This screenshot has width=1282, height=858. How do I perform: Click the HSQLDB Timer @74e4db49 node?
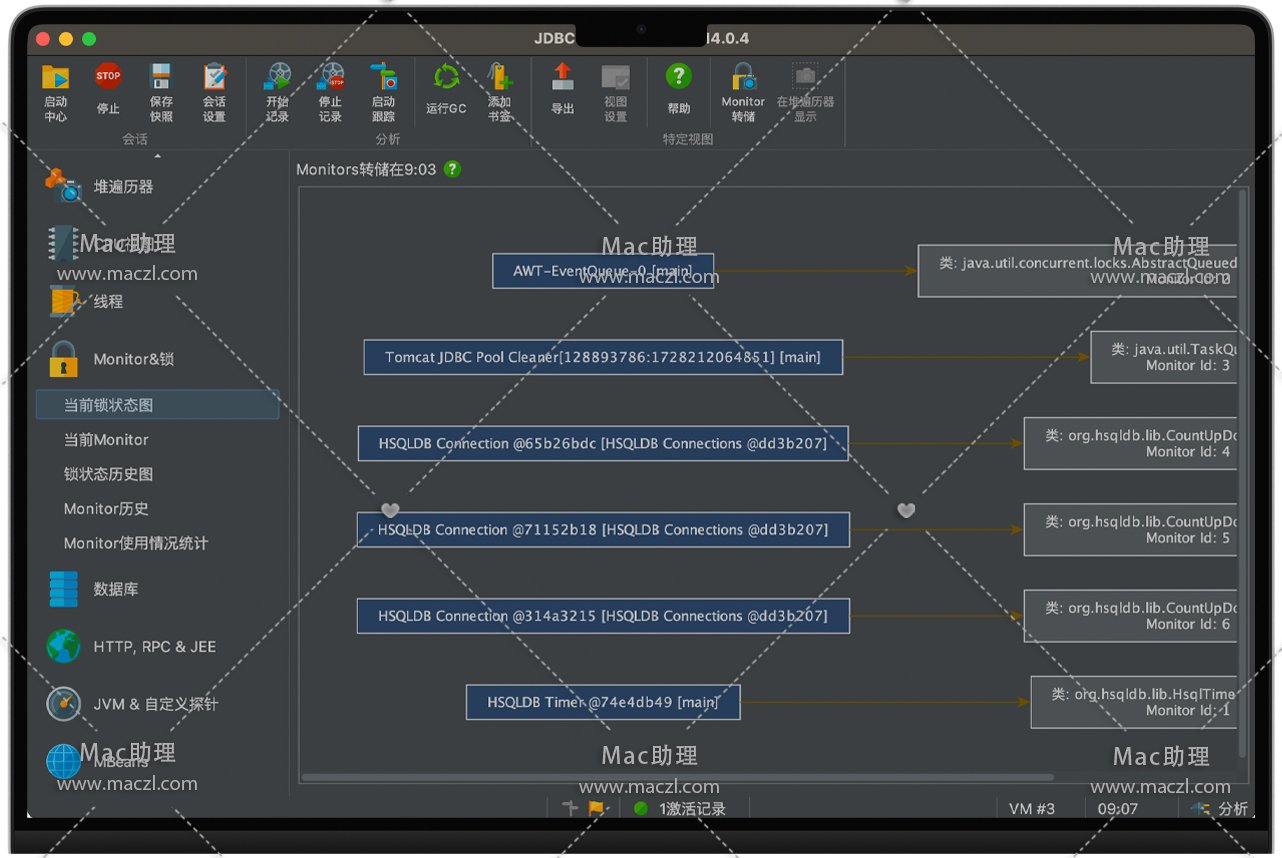pyautogui.click(x=603, y=702)
